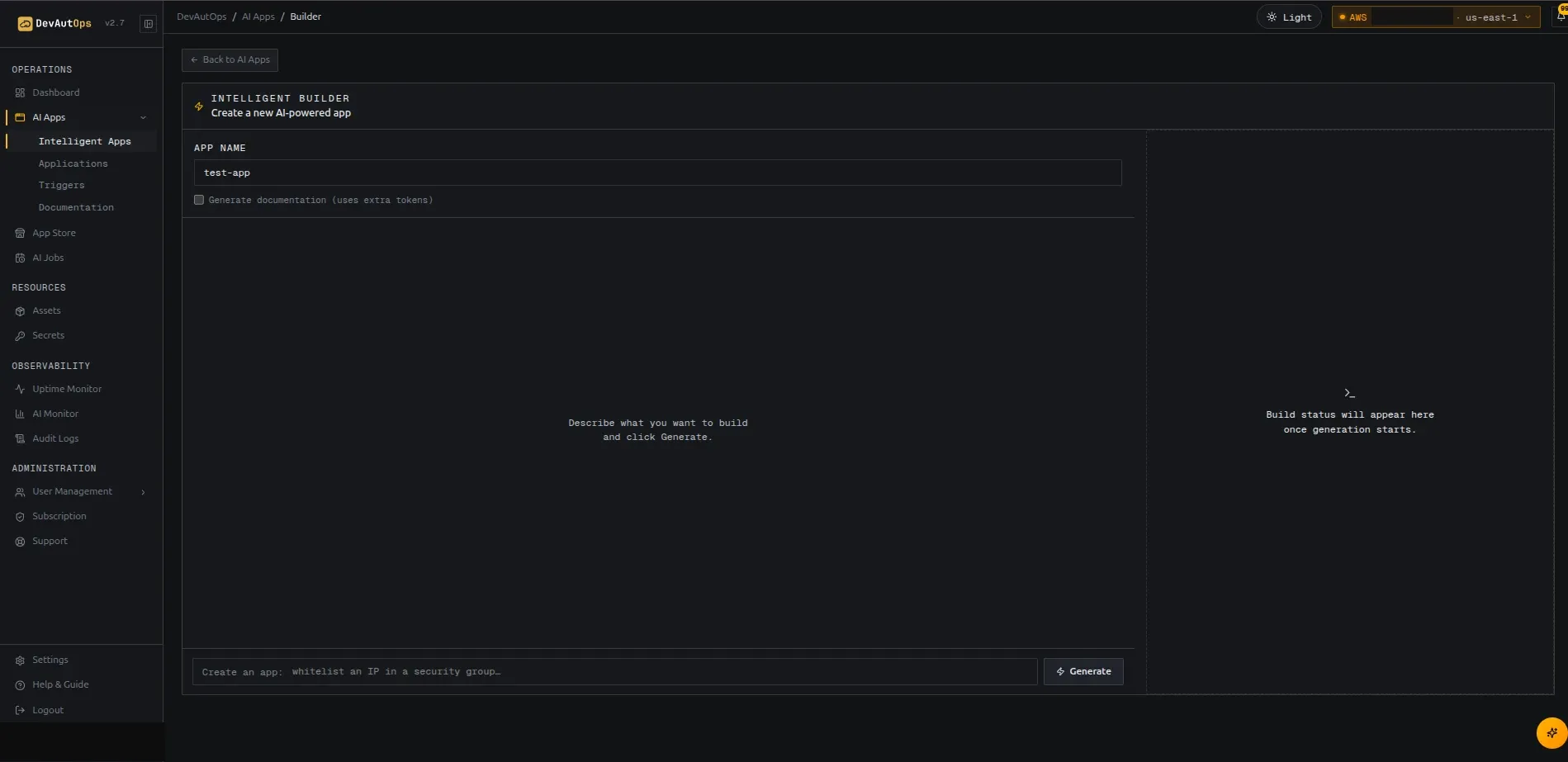The image size is (1568, 762).
Task: Click the Logout exit icon
Action: click(20, 711)
